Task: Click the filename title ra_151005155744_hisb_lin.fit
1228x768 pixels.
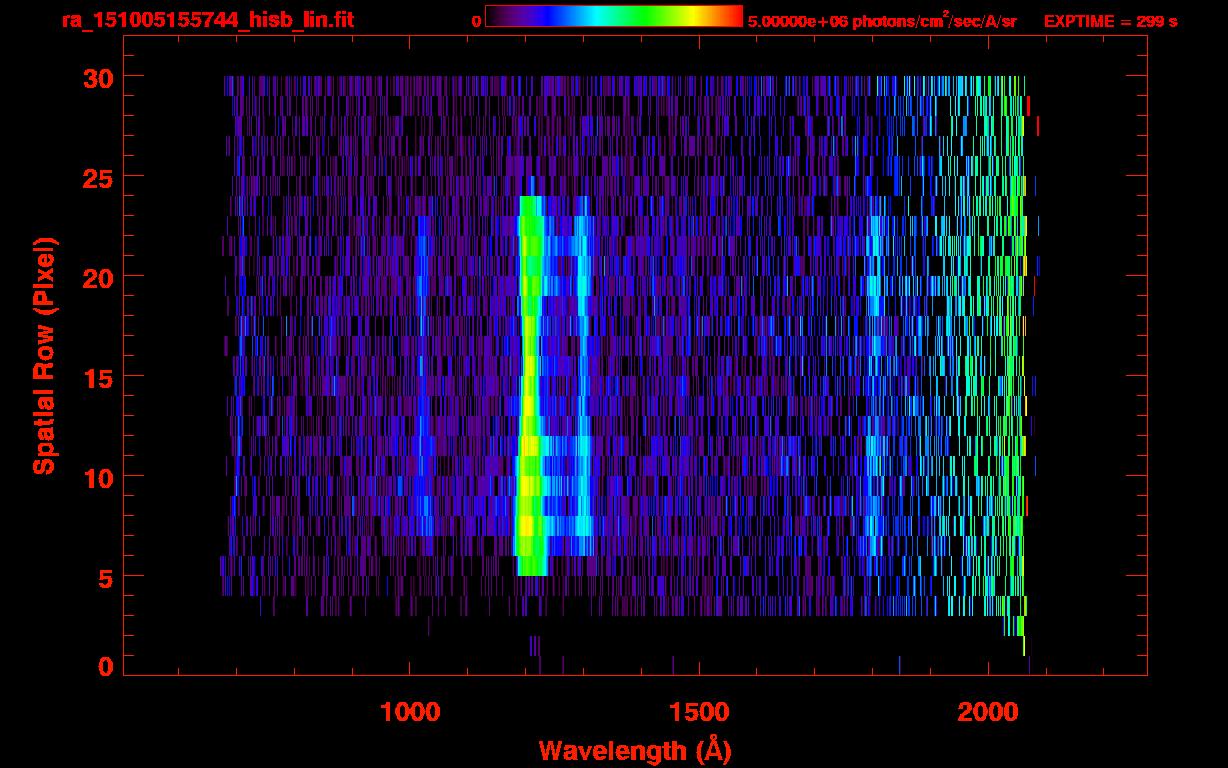Action: click(207, 20)
